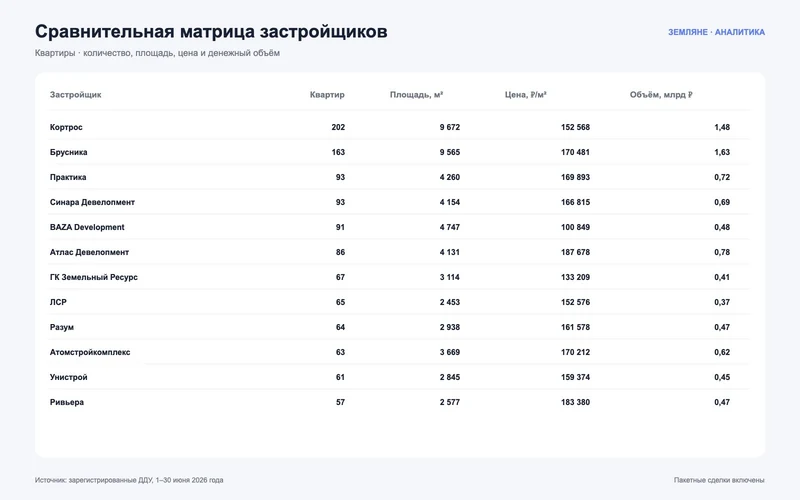Click the 'Площадь, м²' column header
The height and width of the screenshot is (500, 800).
point(416,94)
